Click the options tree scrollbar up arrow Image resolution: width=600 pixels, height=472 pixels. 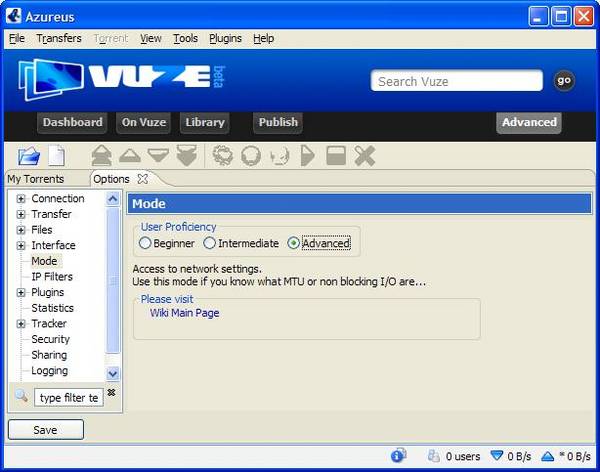coord(112,199)
